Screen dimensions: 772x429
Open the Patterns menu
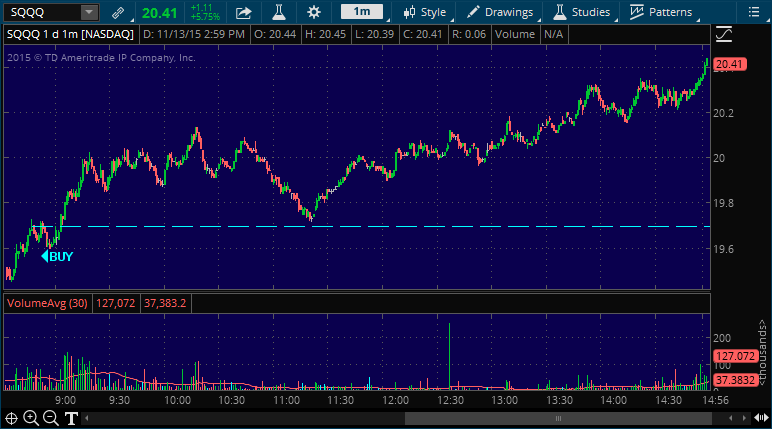click(x=661, y=12)
